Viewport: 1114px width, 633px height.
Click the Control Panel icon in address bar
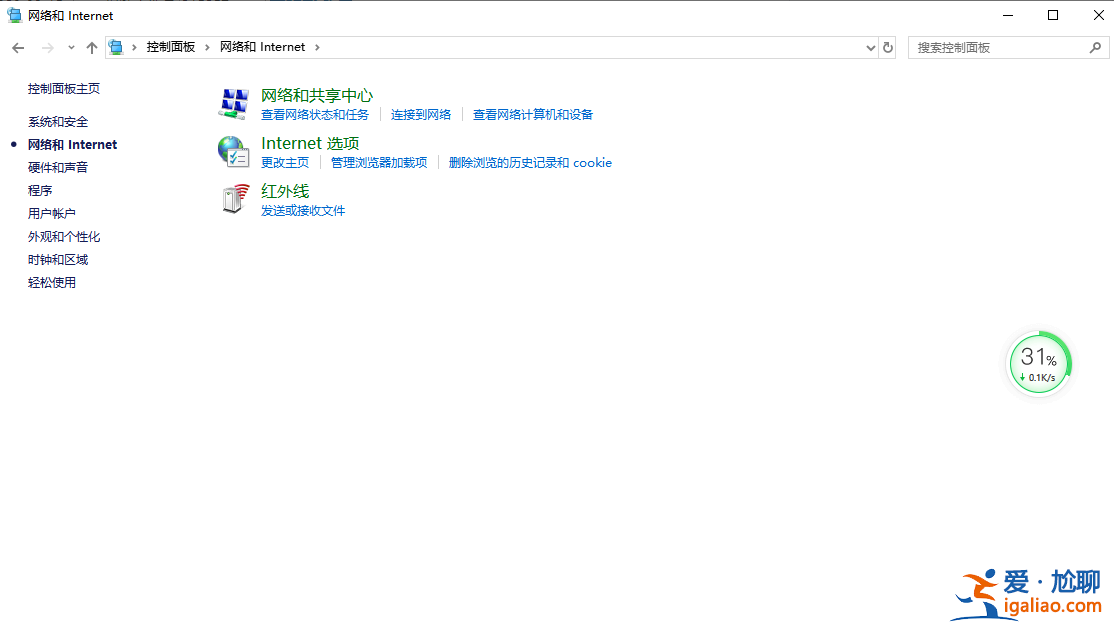click(x=116, y=46)
